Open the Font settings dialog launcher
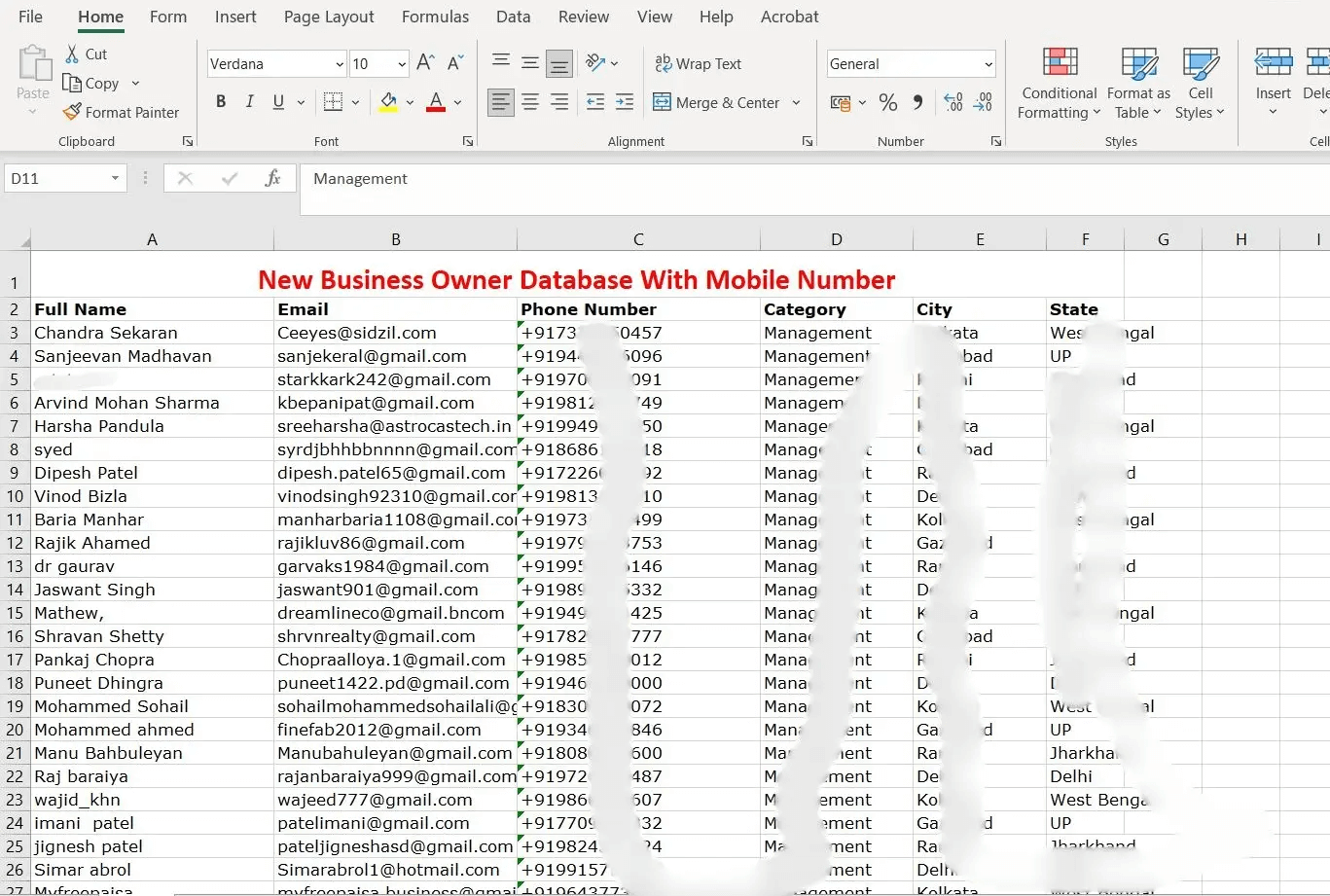The width and height of the screenshot is (1330, 896). click(468, 141)
